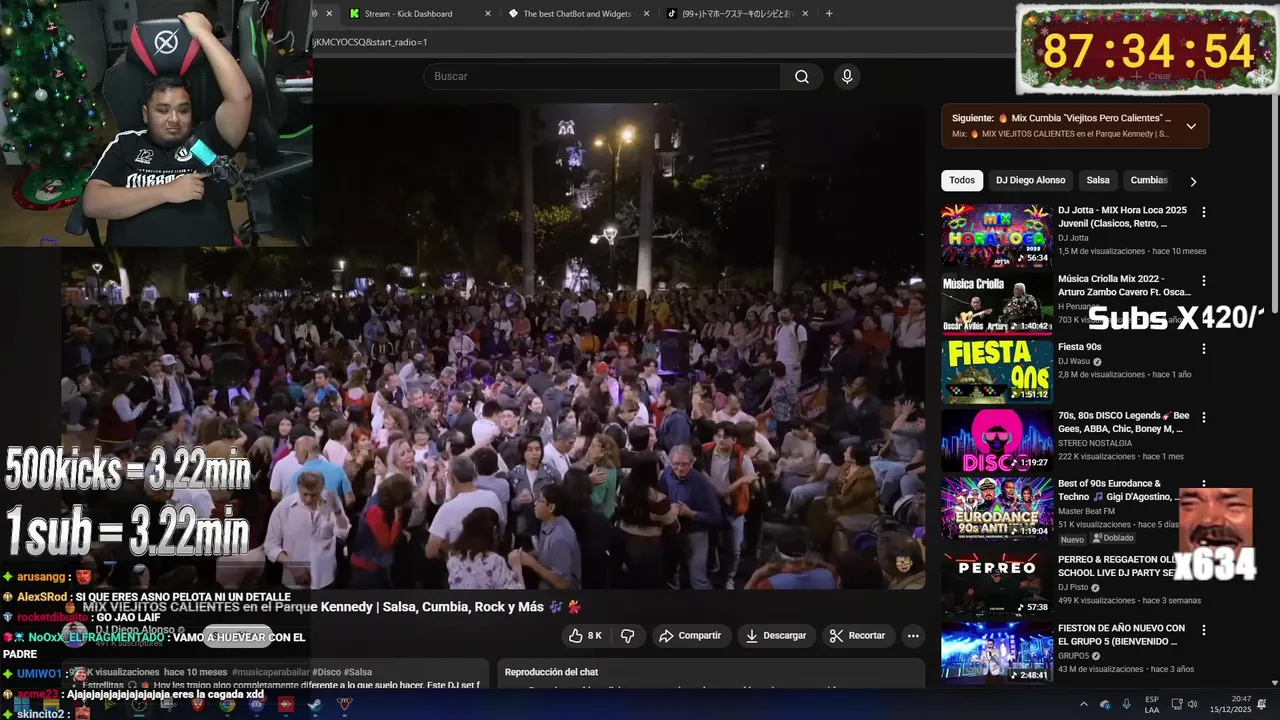
Task: Open the 70s, 80s DISCO Legends thumbnail
Action: pyautogui.click(x=996, y=440)
